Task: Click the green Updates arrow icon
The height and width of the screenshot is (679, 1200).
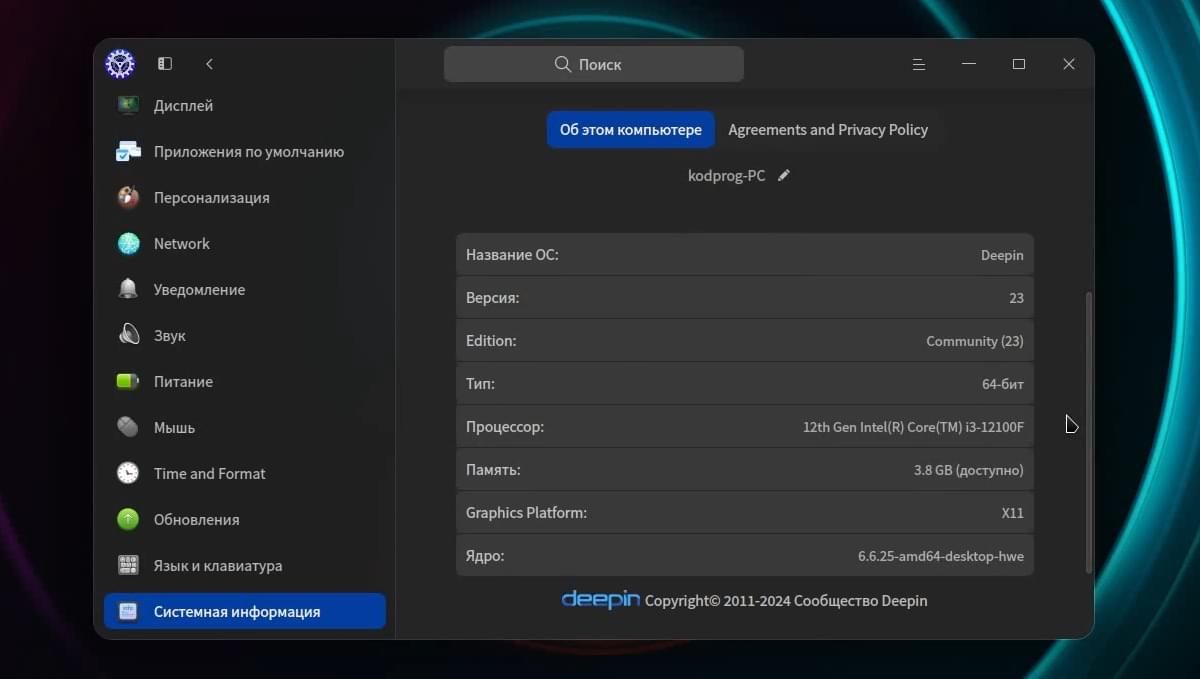Action: [x=128, y=519]
